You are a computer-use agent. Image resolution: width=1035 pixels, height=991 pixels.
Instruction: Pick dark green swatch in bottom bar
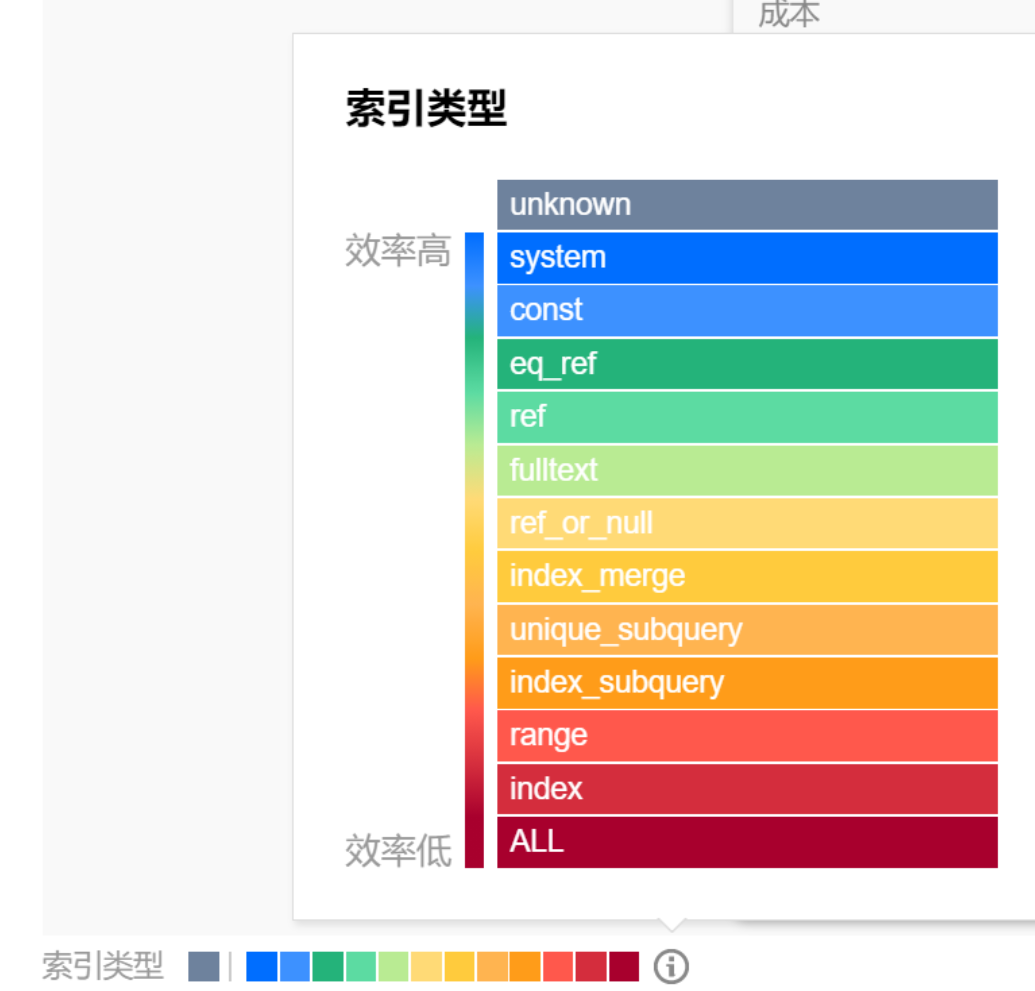pyautogui.click(x=327, y=967)
